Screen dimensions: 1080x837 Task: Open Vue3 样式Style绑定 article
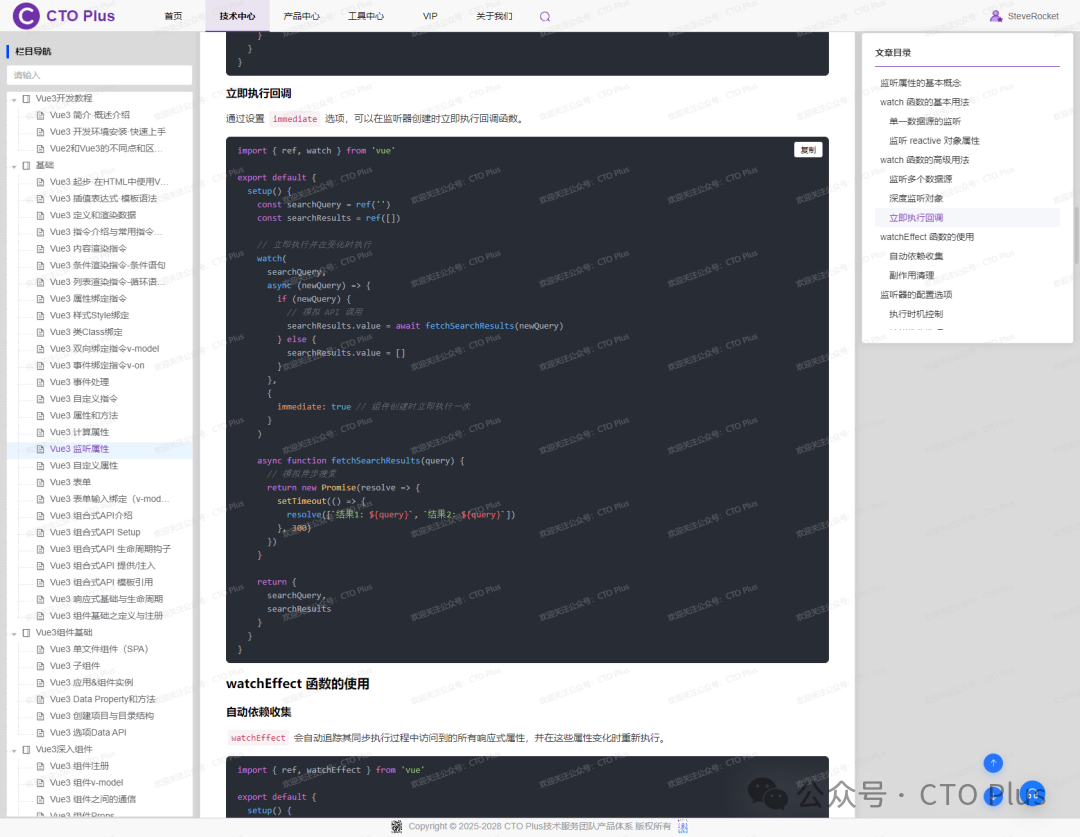90,316
